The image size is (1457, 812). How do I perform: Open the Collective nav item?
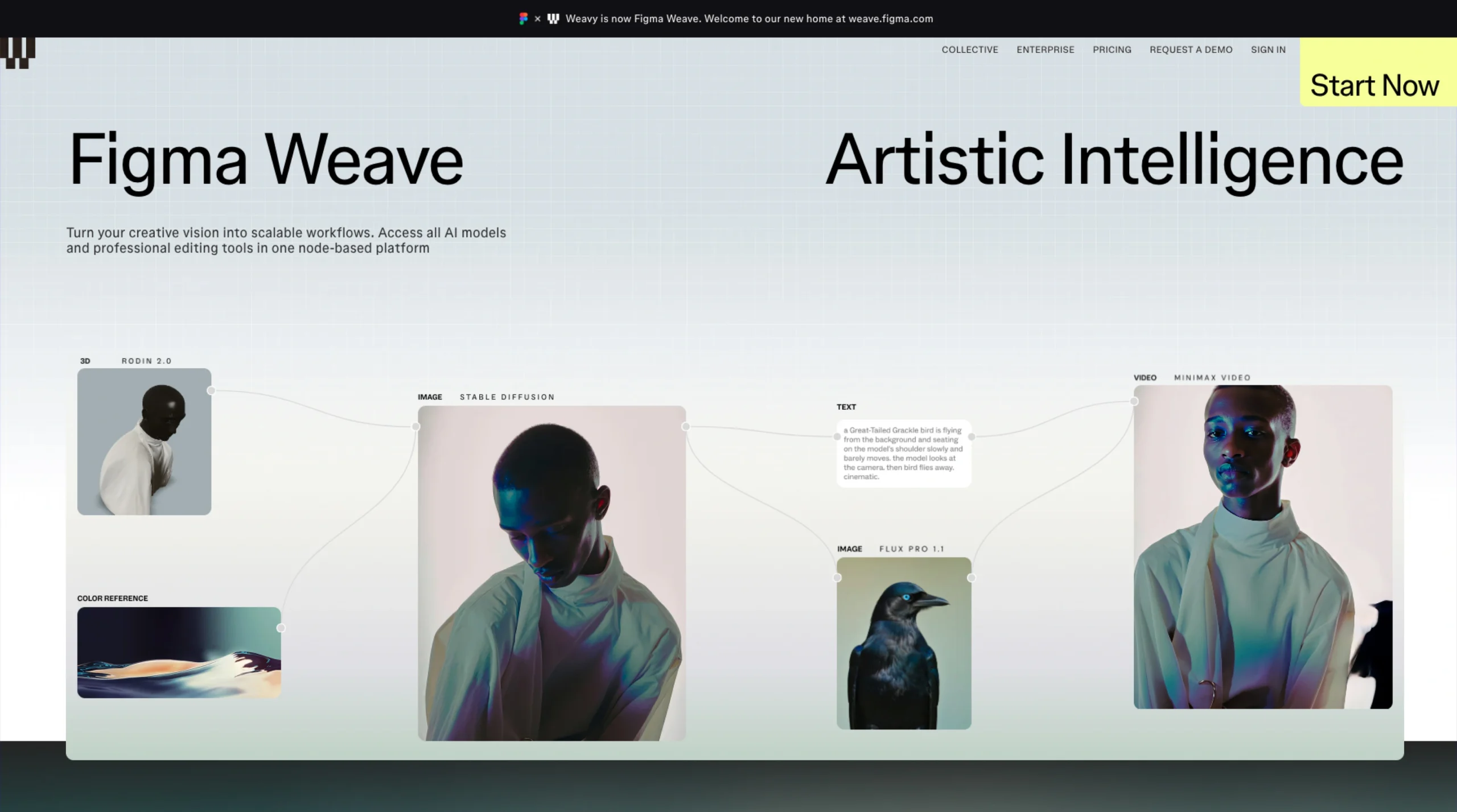969,50
